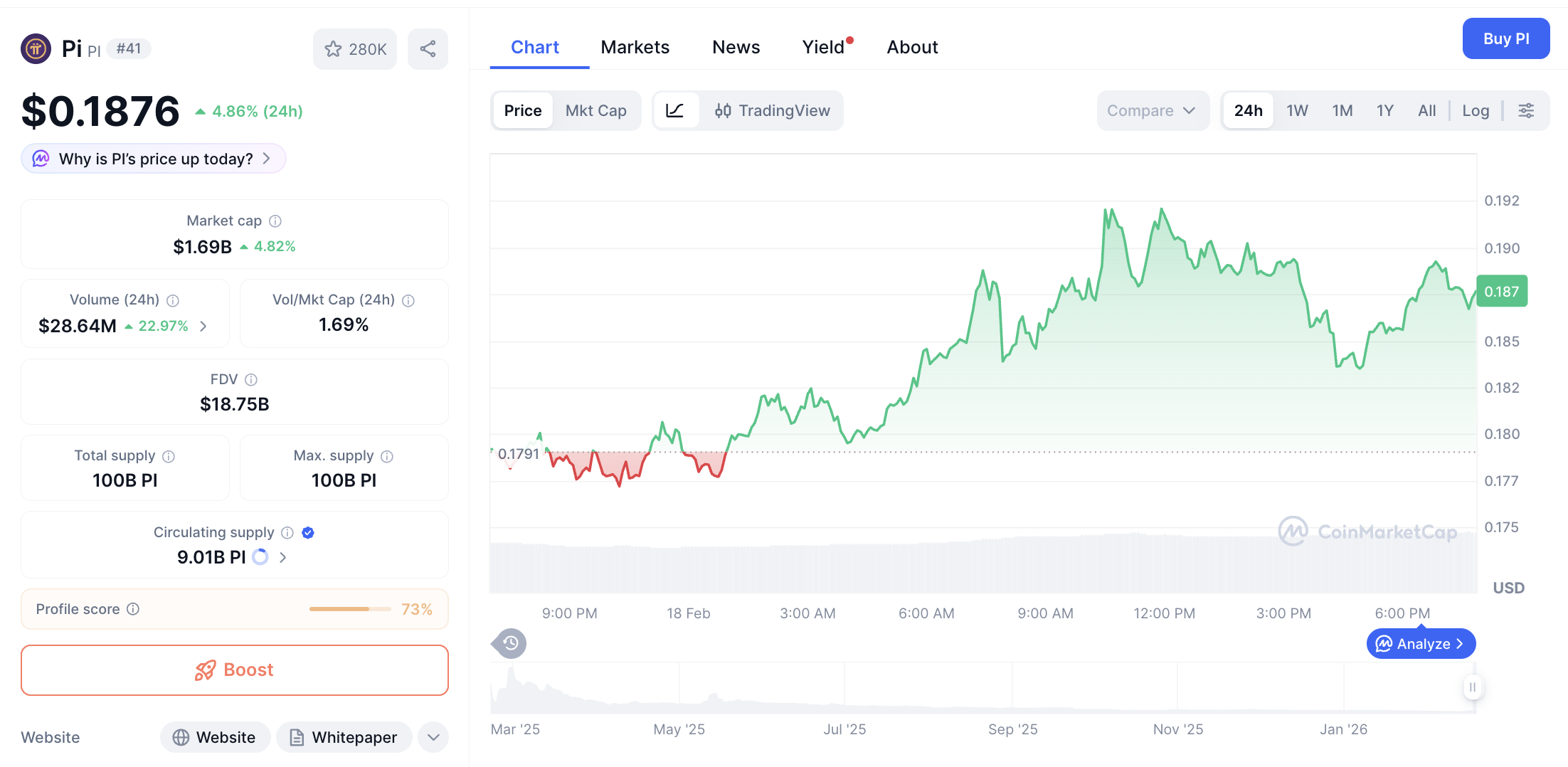
Task: Expand circulating supply details chevron
Action: click(x=283, y=557)
